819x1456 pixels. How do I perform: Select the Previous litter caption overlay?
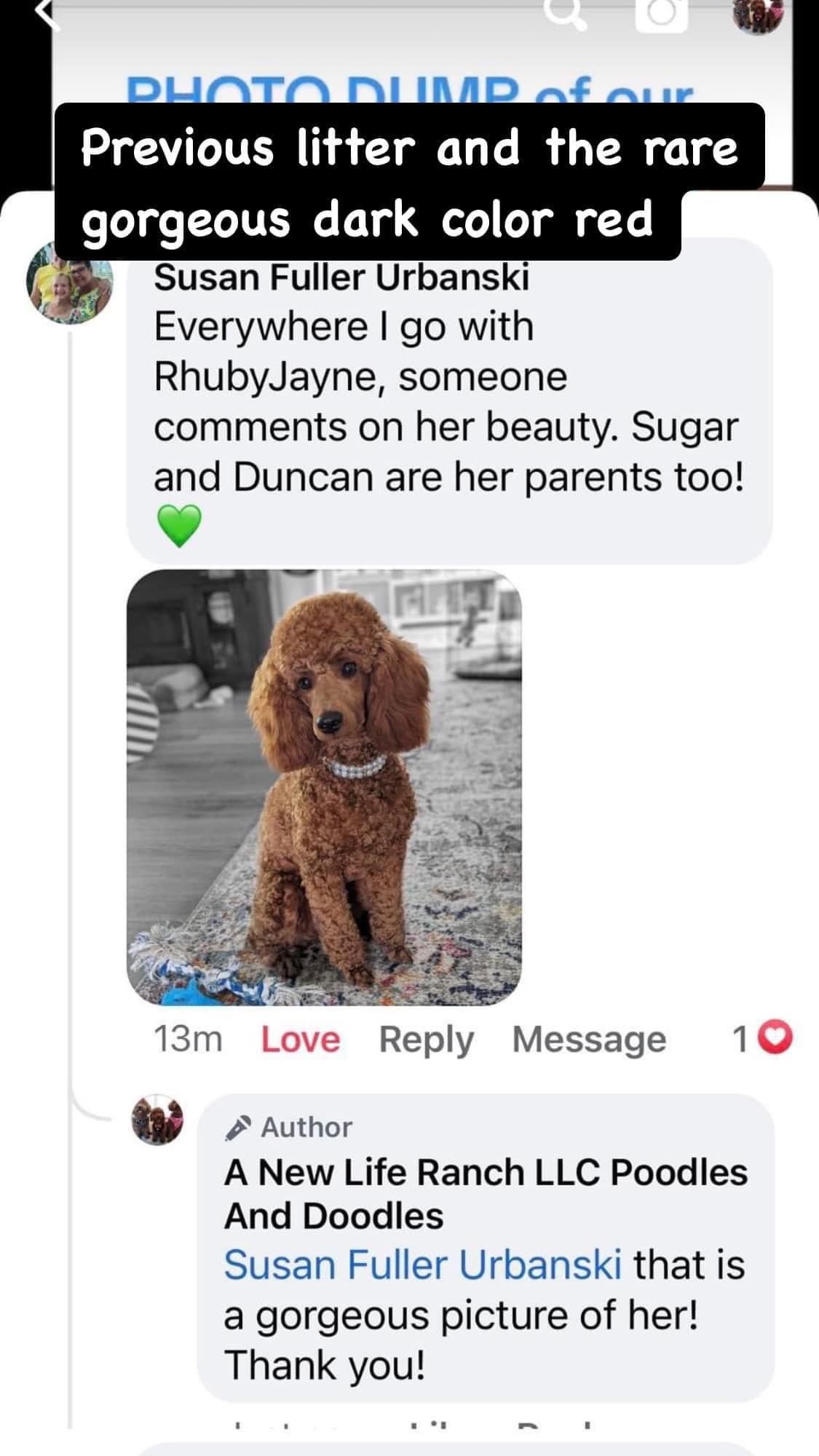coord(409,182)
